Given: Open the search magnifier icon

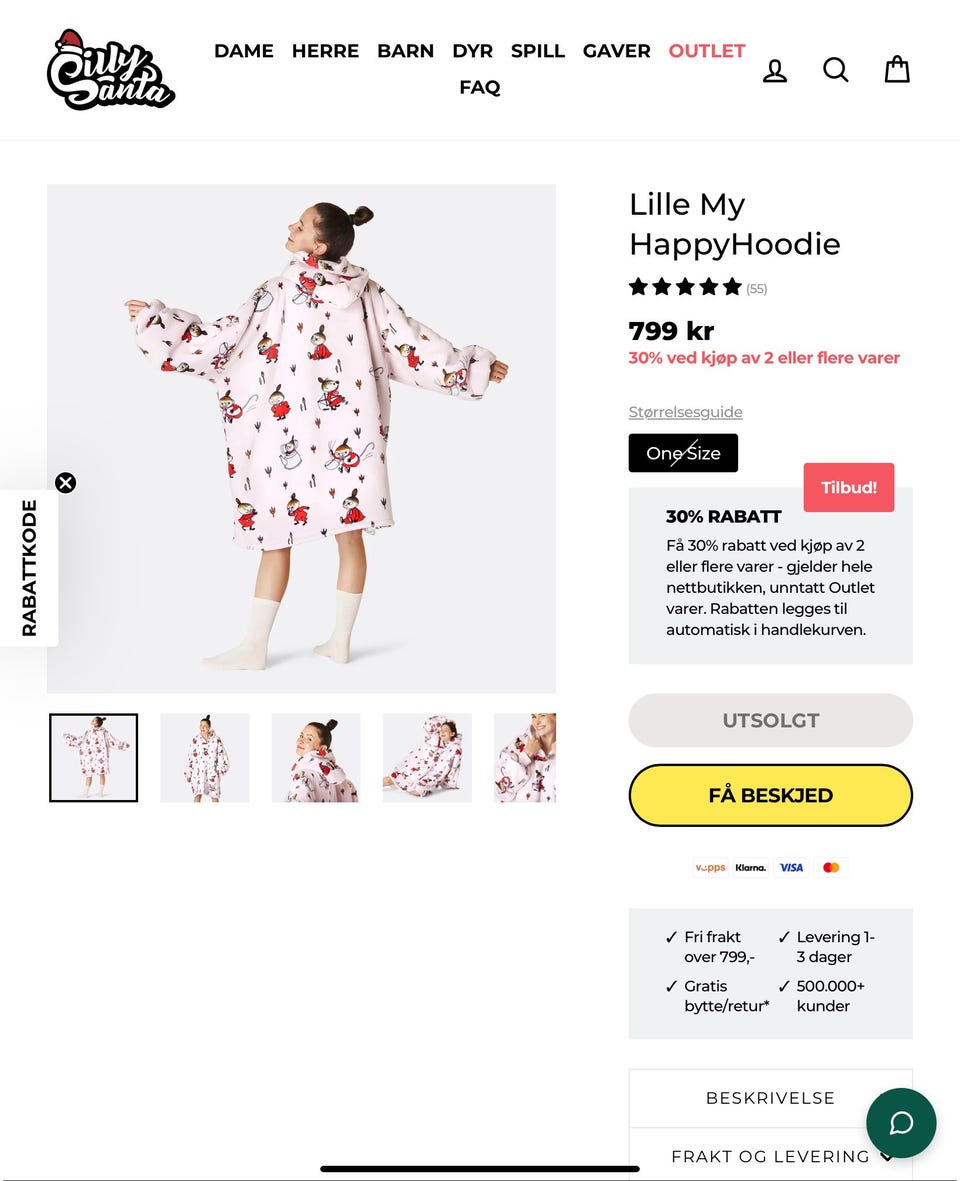Looking at the screenshot, I should click(x=836, y=70).
